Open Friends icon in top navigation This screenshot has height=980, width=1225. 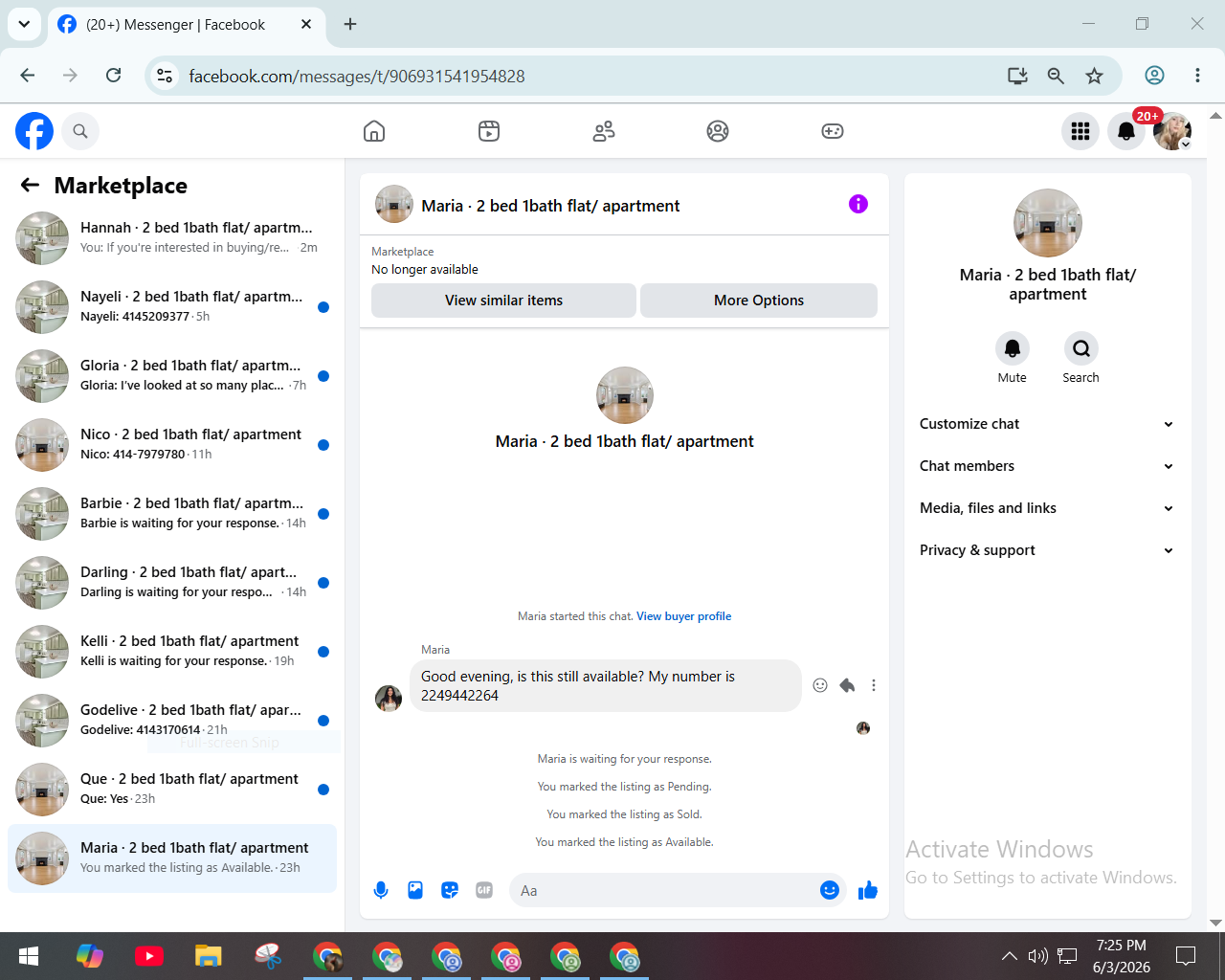click(x=604, y=131)
